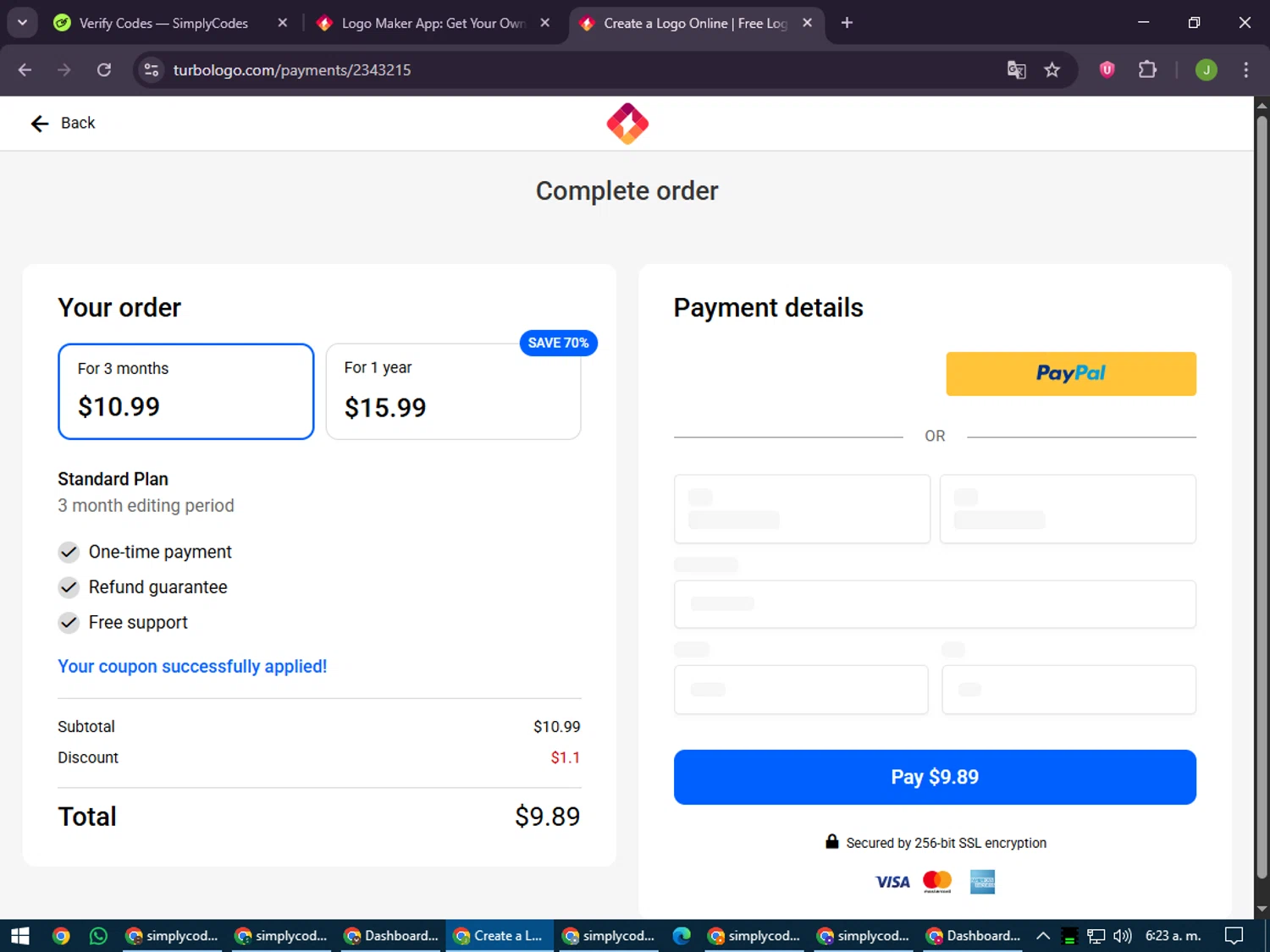Viewport: 1270px width, 952px height.
Task: Select the Create a Logo Online tab
Action: [x=694, y=23]
